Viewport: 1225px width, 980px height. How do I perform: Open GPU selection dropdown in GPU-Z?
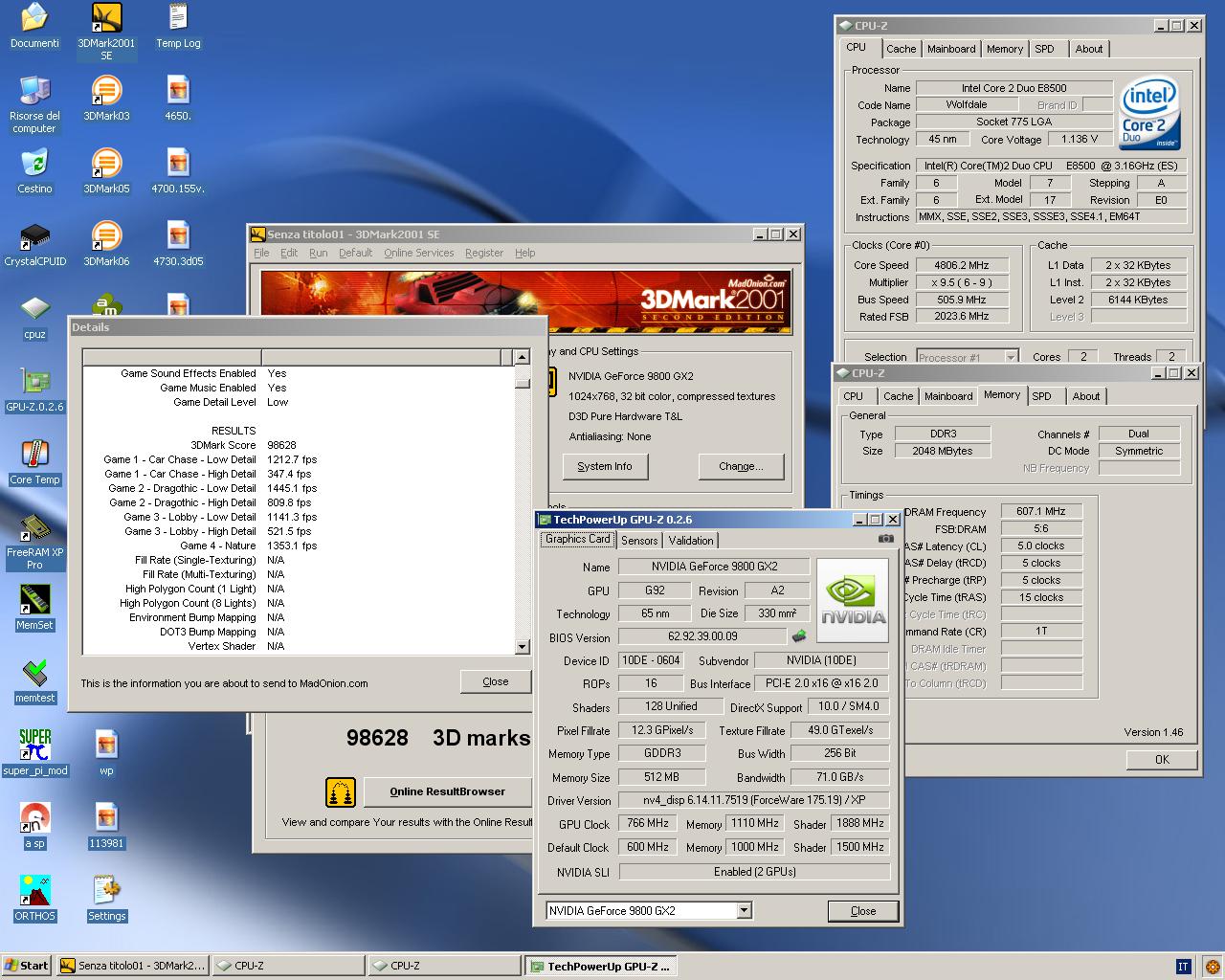click(x=744, y=910)
